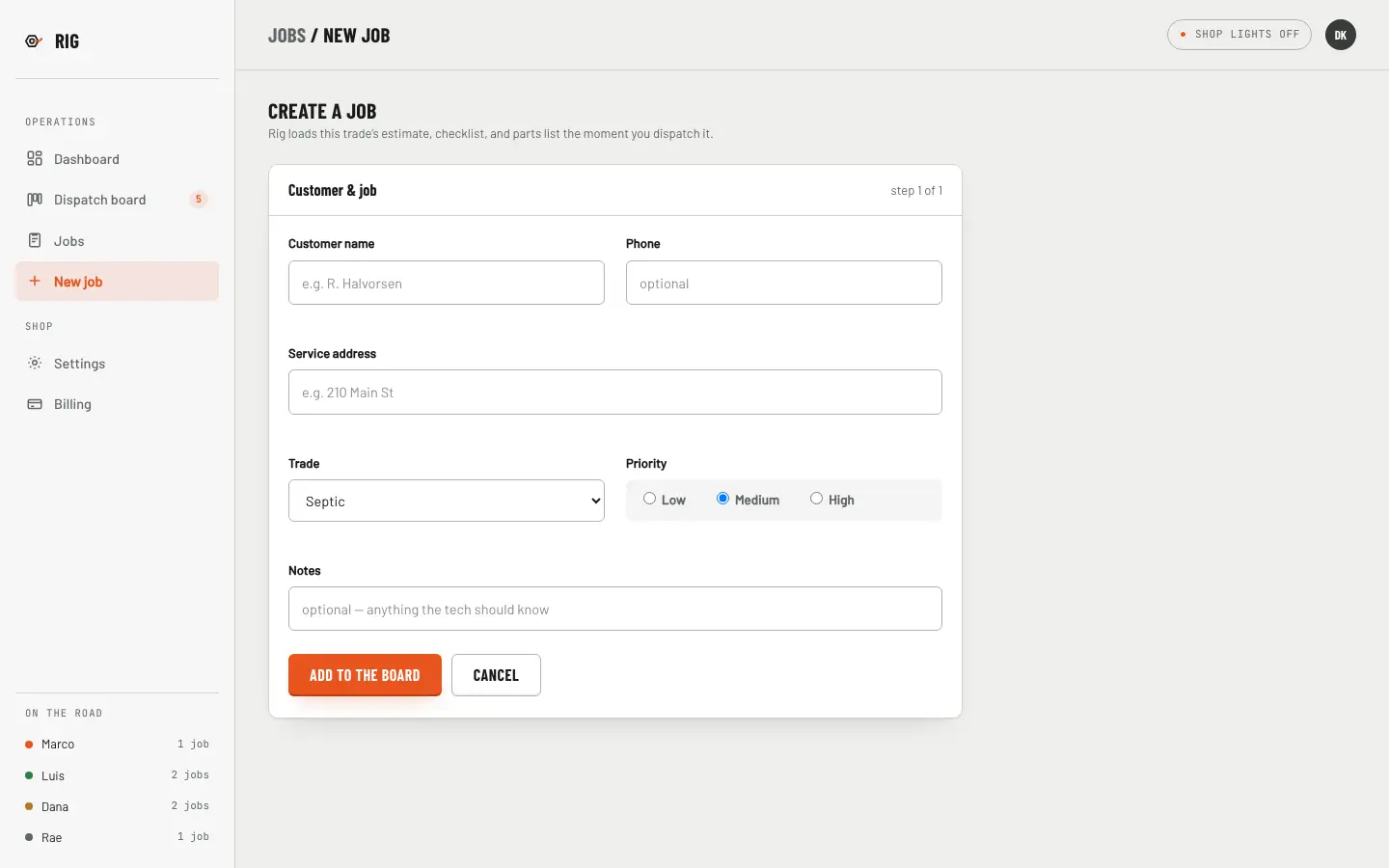Focus the Phone input field
The width and height of the screenshot is (1389, 868).
pyautogui.click(x=784, y=283)
